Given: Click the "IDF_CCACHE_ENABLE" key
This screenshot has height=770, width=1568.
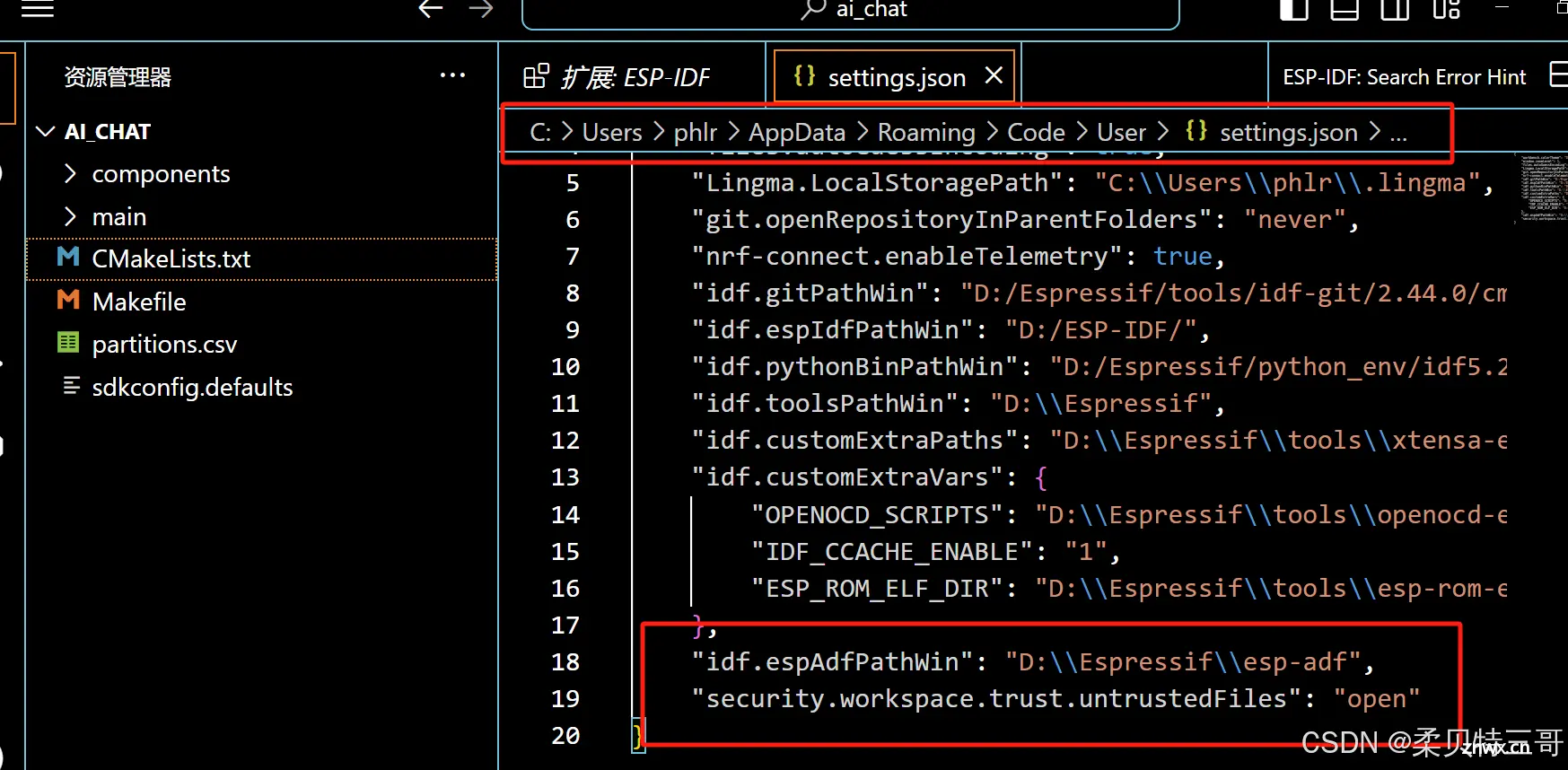Looking at the screenshot, I should [x=891, y=552].
